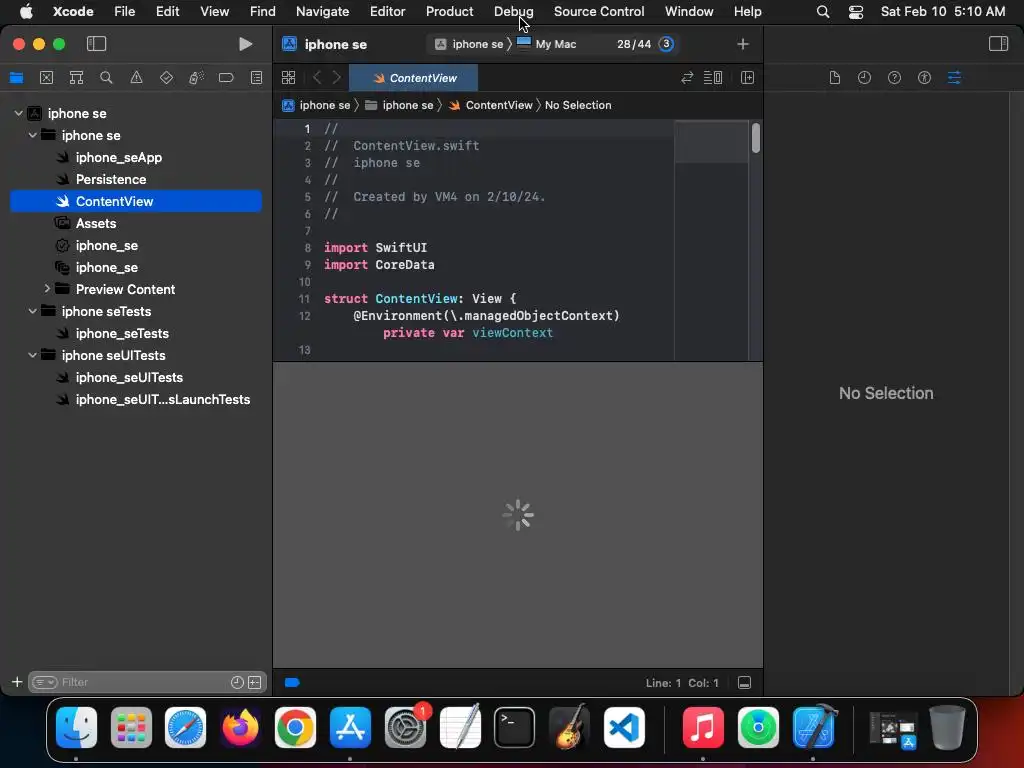Open the Assets catalog

(x=95, y=223)
